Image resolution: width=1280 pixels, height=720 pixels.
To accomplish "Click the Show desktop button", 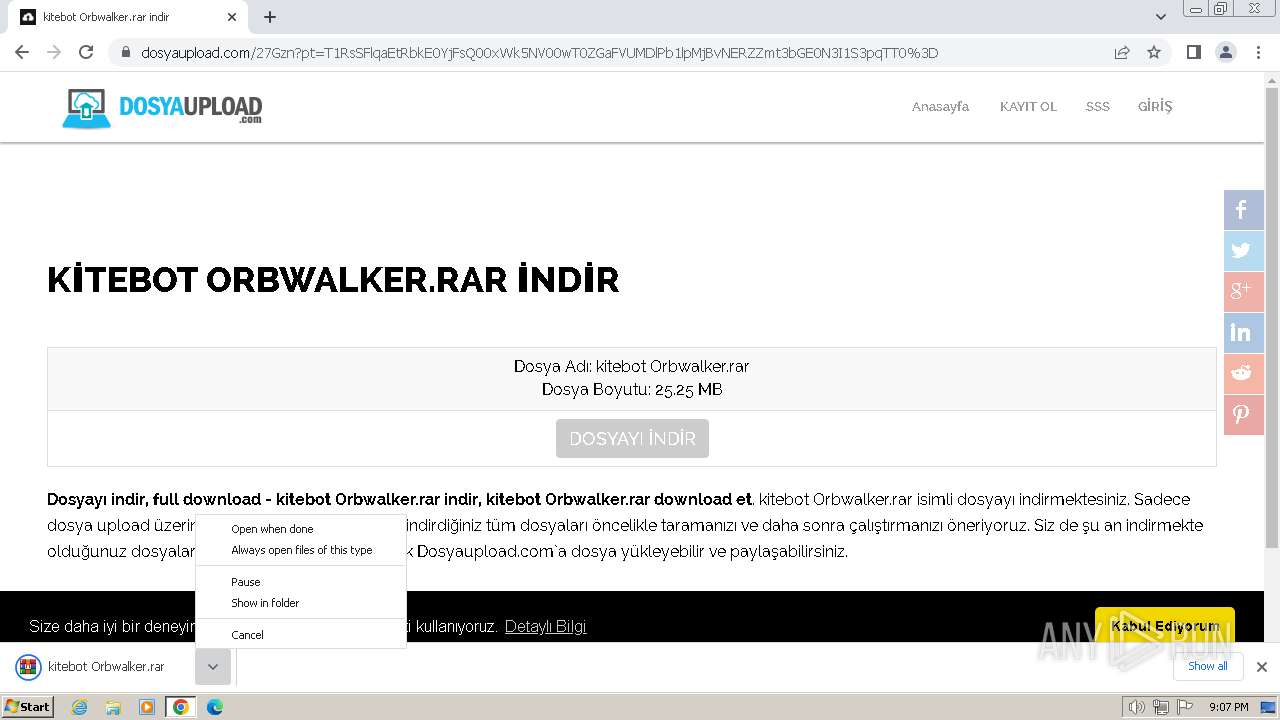I will point(1269,707).
